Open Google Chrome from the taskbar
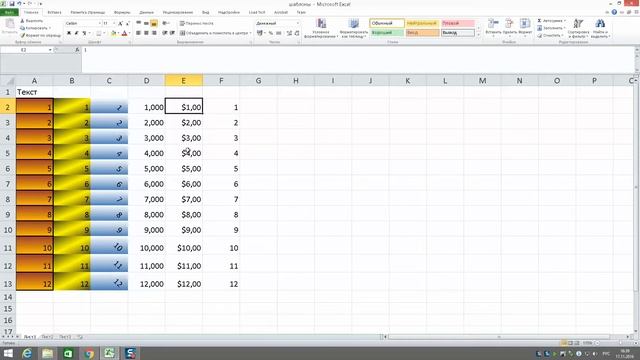640x360 pixels. [x=89, y=353]
